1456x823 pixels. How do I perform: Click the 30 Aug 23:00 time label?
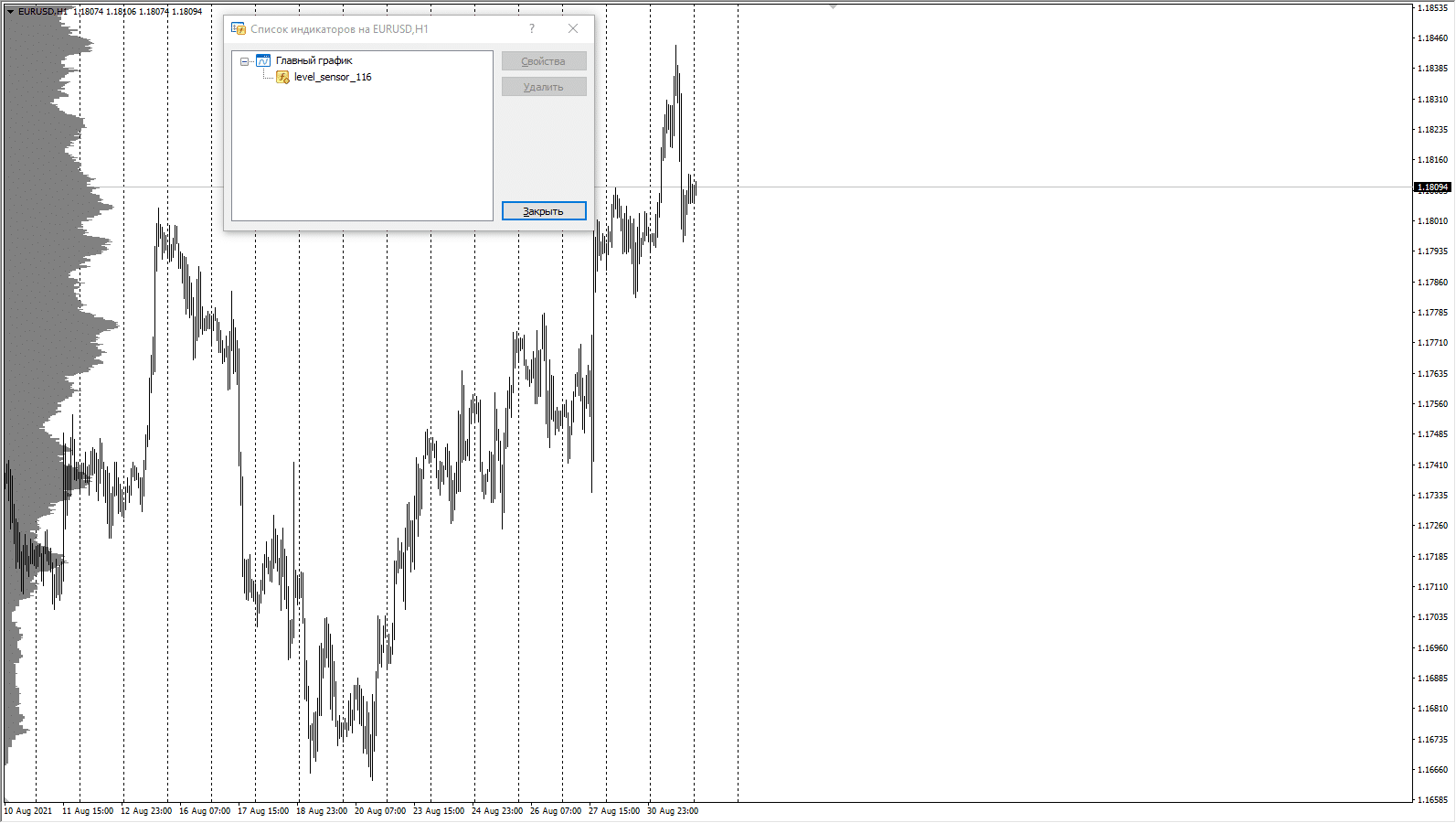tap(673, 811)
